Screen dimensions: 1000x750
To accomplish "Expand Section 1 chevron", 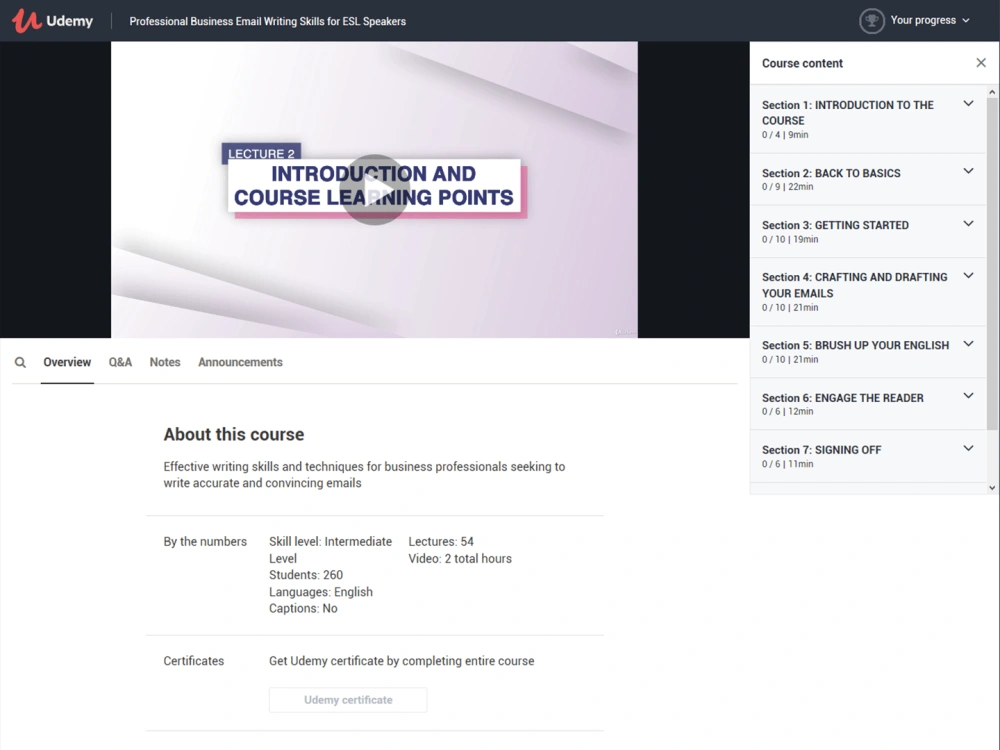I will tap(968, 104).
